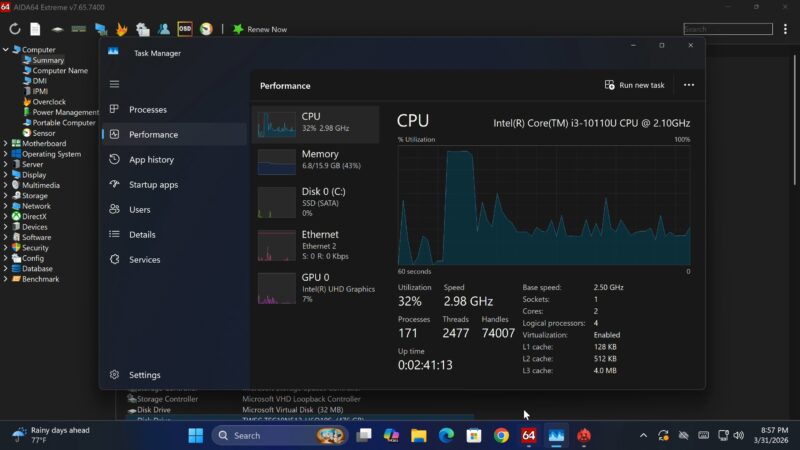Focus the AIDA64 Search field
Screen dimensions: 800x450
coord(728,29)
